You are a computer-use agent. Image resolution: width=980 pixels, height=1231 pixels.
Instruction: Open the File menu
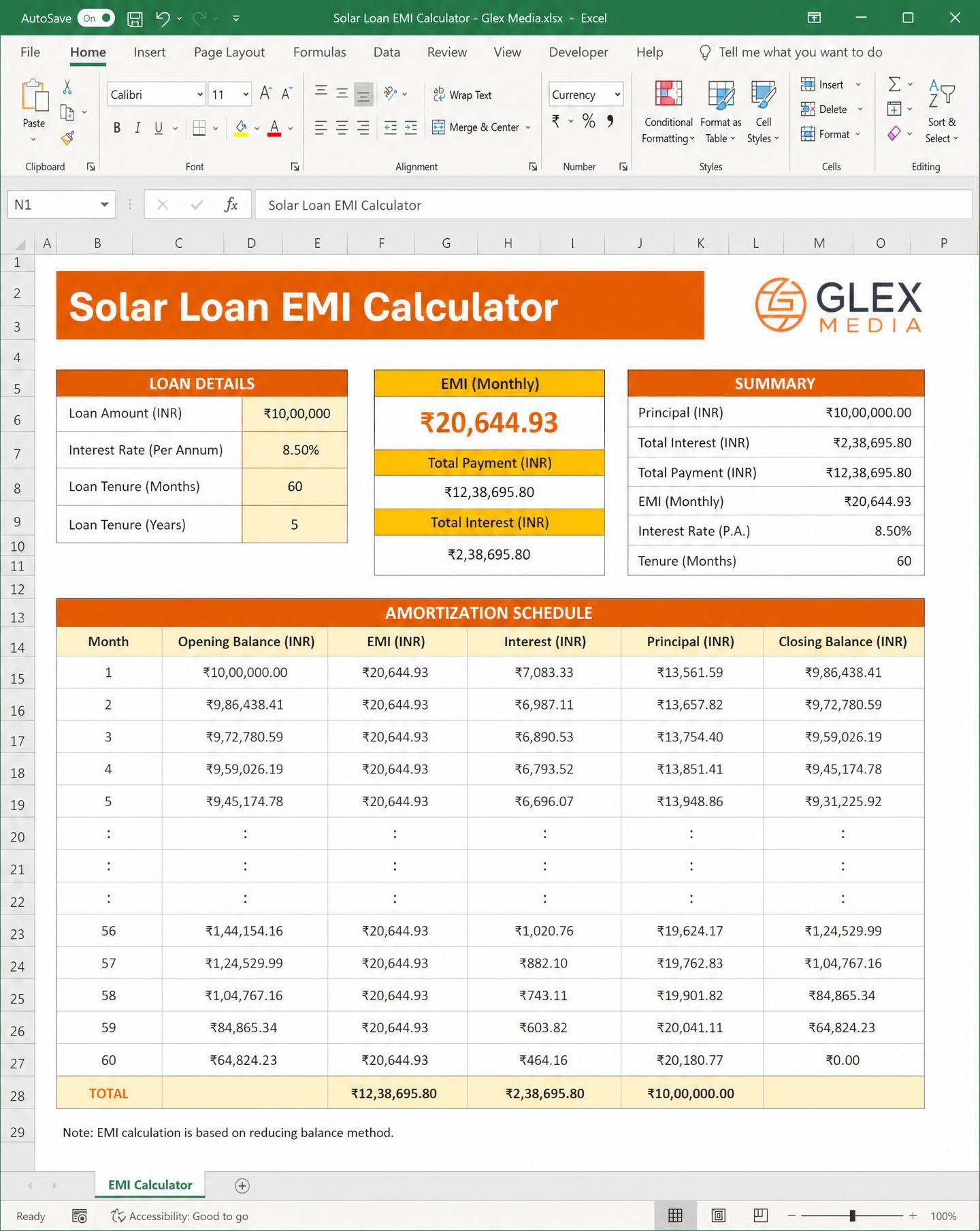click(30, 52)
